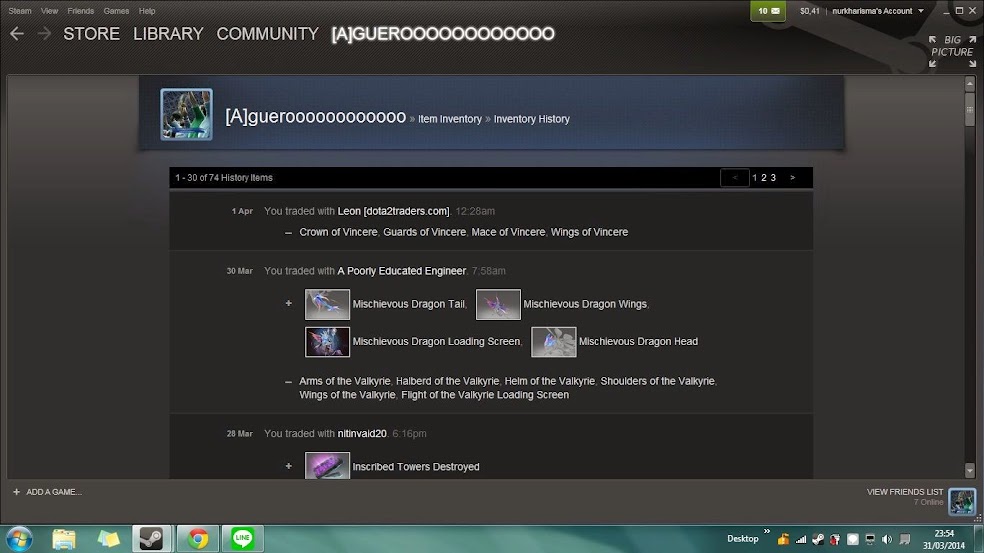
Task: Open the View menu
Action: [49, 11]
